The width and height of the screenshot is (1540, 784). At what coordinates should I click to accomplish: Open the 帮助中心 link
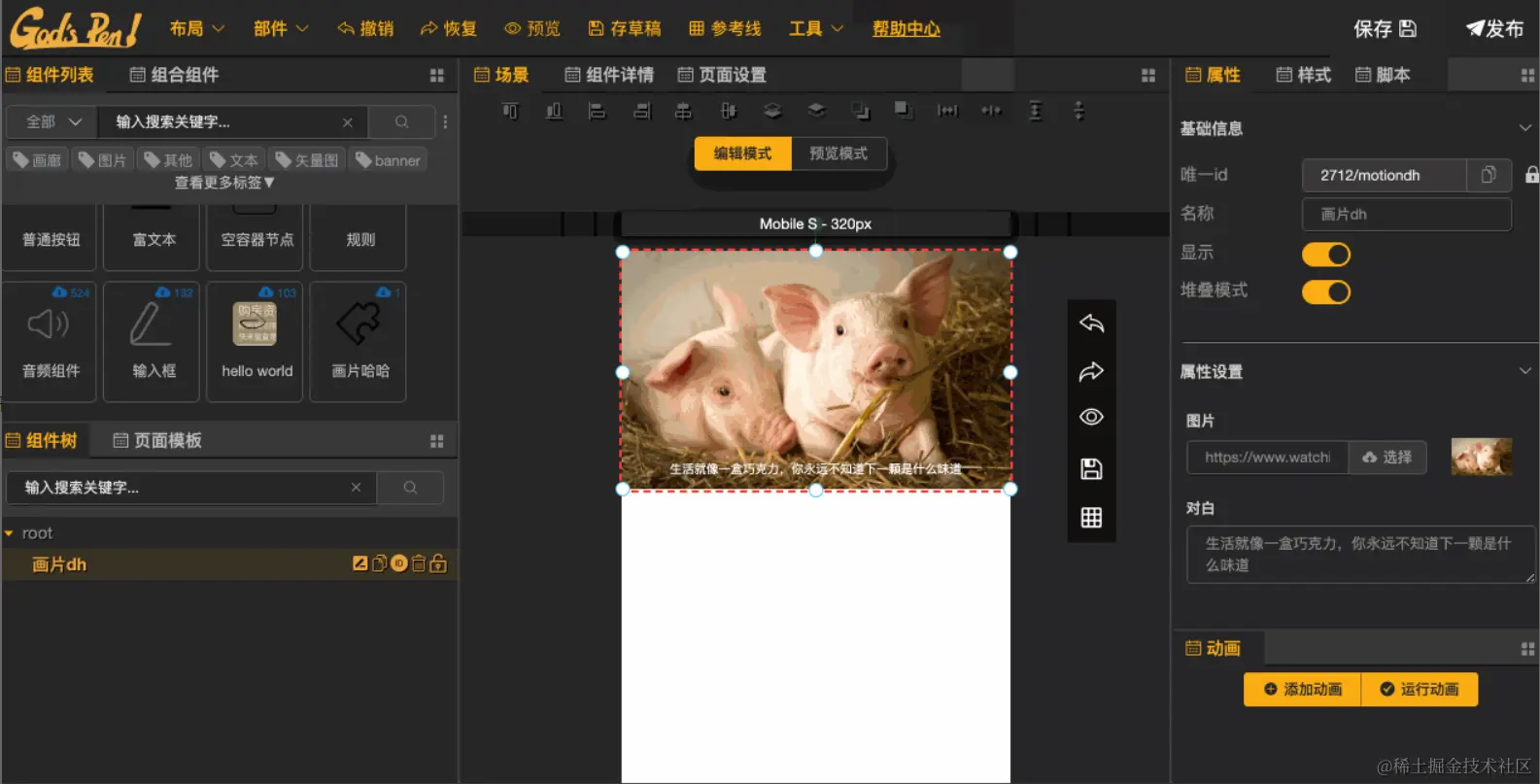(x=906, y=28)
